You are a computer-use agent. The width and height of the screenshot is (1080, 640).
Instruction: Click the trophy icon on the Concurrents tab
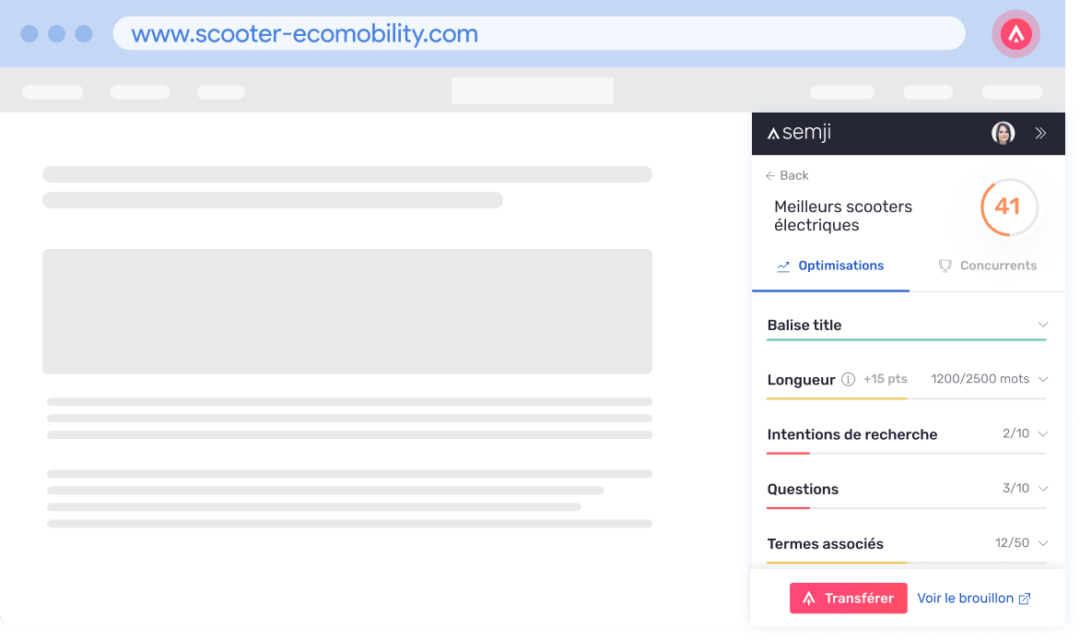pyautogui.click(x=945, y=266)
